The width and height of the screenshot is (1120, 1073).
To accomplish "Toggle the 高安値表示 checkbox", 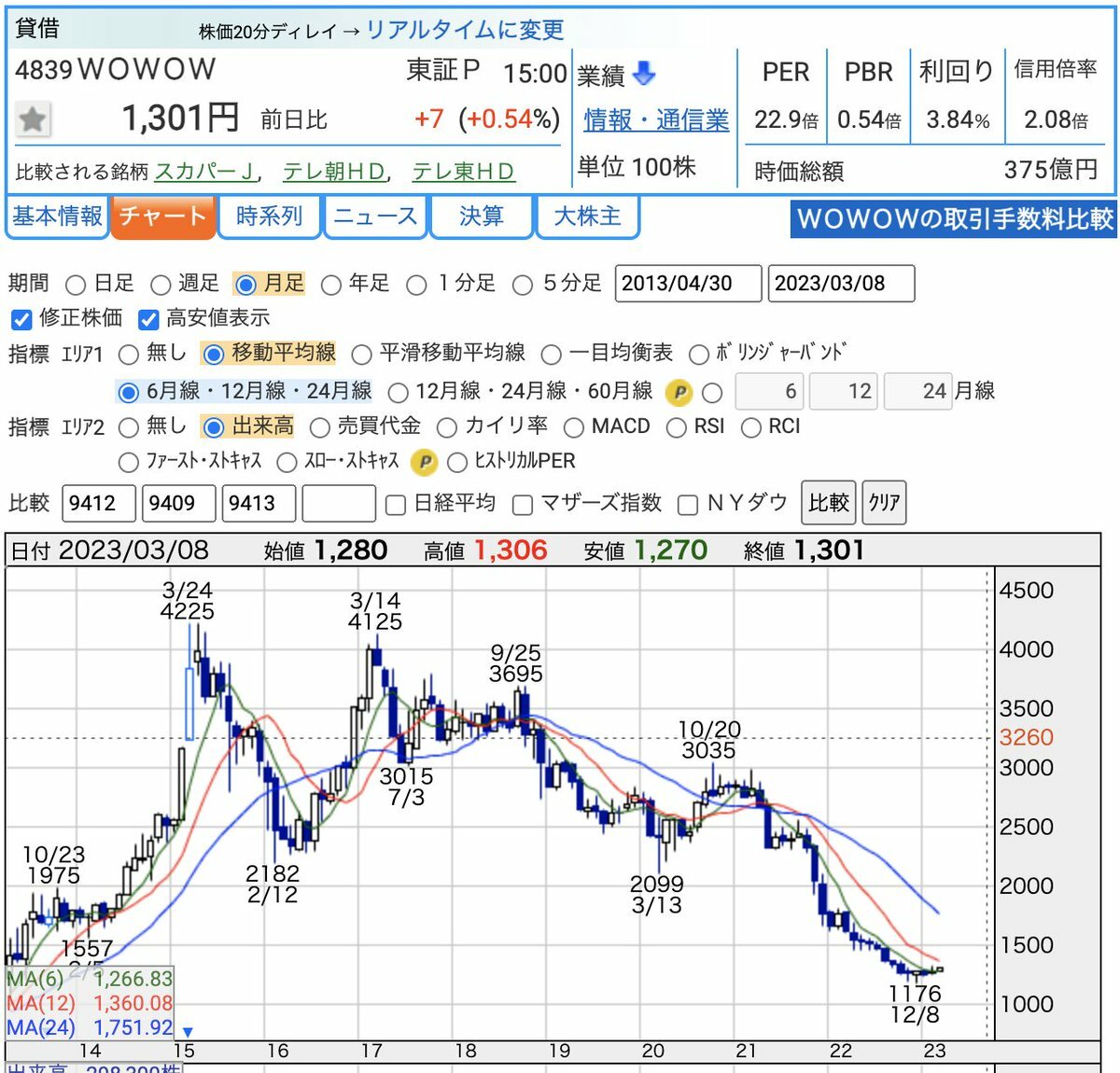I will [x=147, y=320].
